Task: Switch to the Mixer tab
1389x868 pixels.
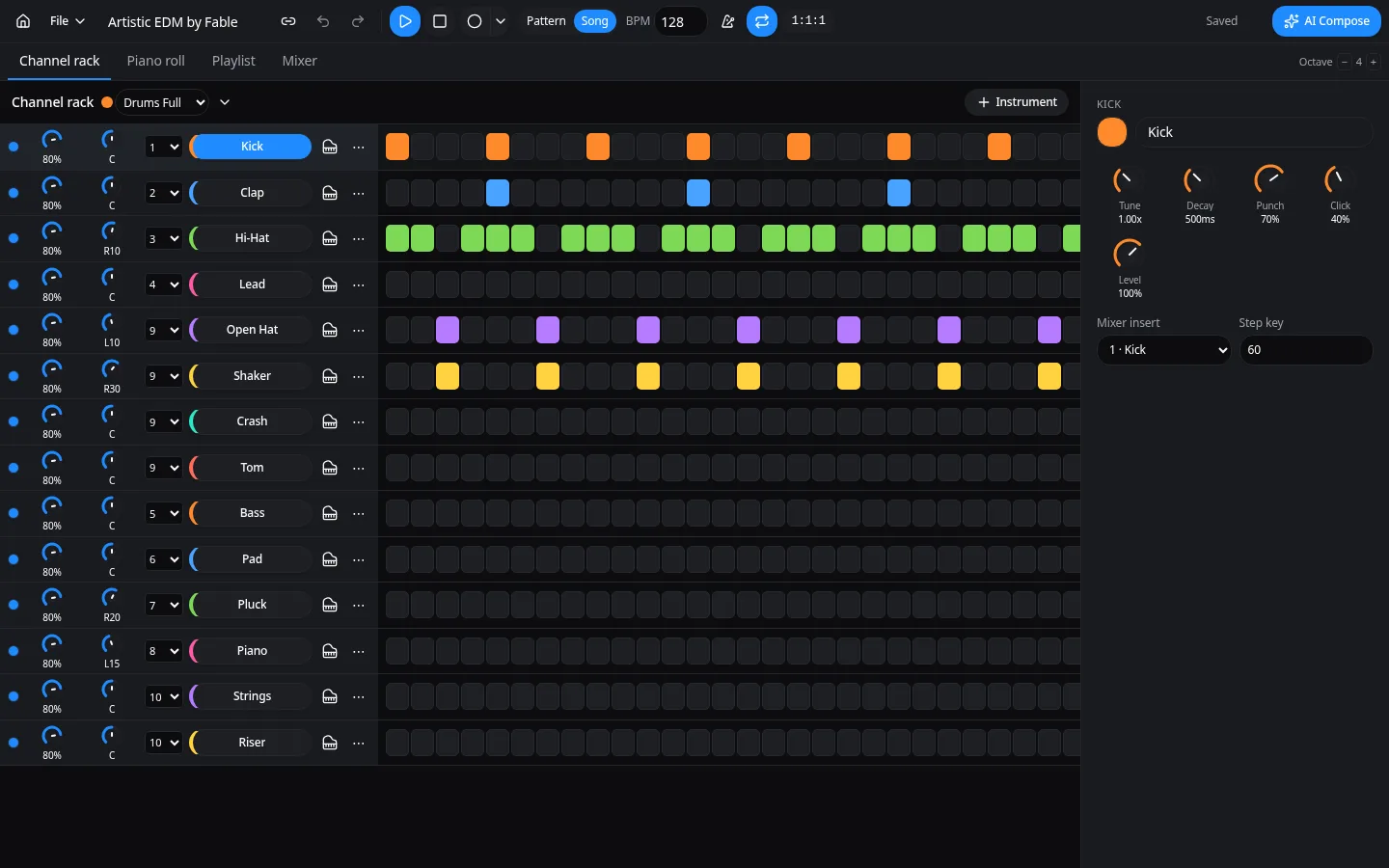Action: (299, 61)
